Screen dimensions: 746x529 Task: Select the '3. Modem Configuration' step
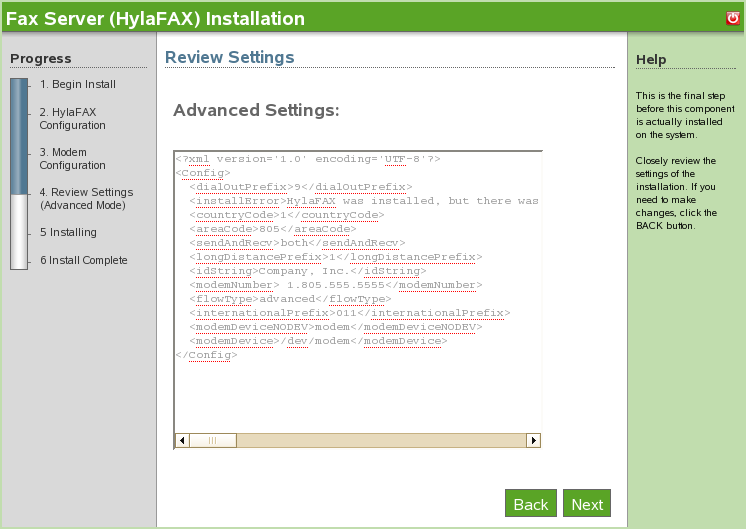point(73,158)
